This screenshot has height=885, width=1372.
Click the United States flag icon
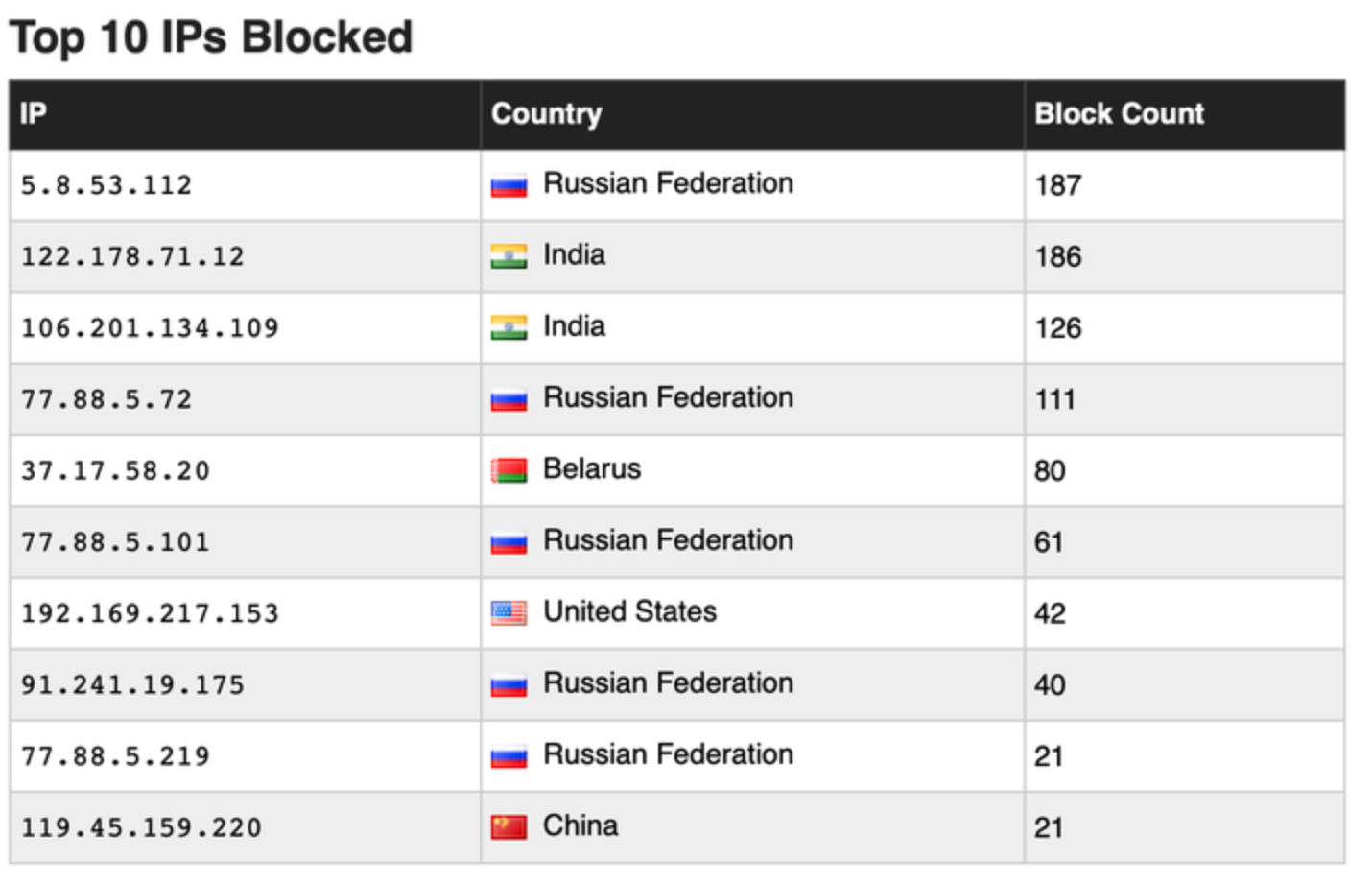pos(509,612)
